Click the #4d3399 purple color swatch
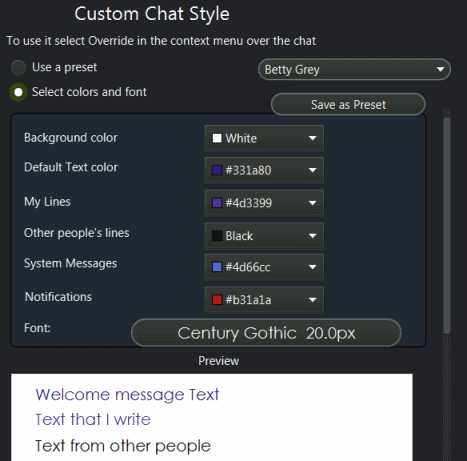The image size is (467, 461). tap(217, 203)
